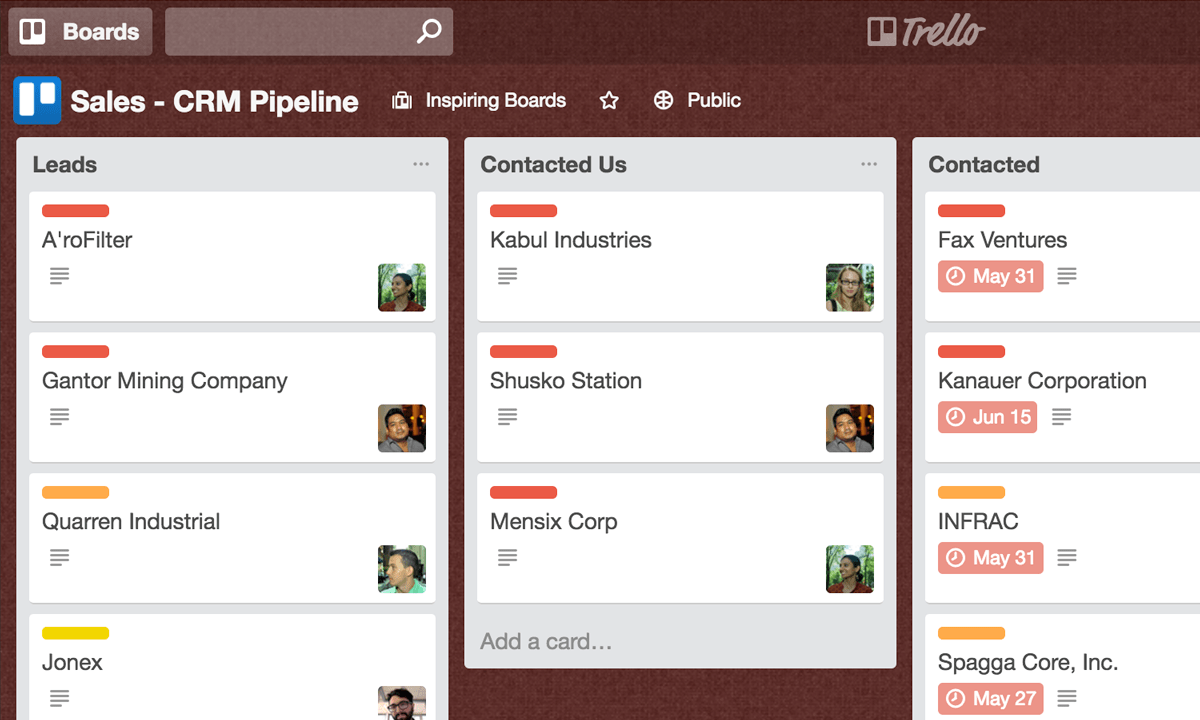
Task: Click the yellow label on Jonex card
Action: (x=75, y=633)
